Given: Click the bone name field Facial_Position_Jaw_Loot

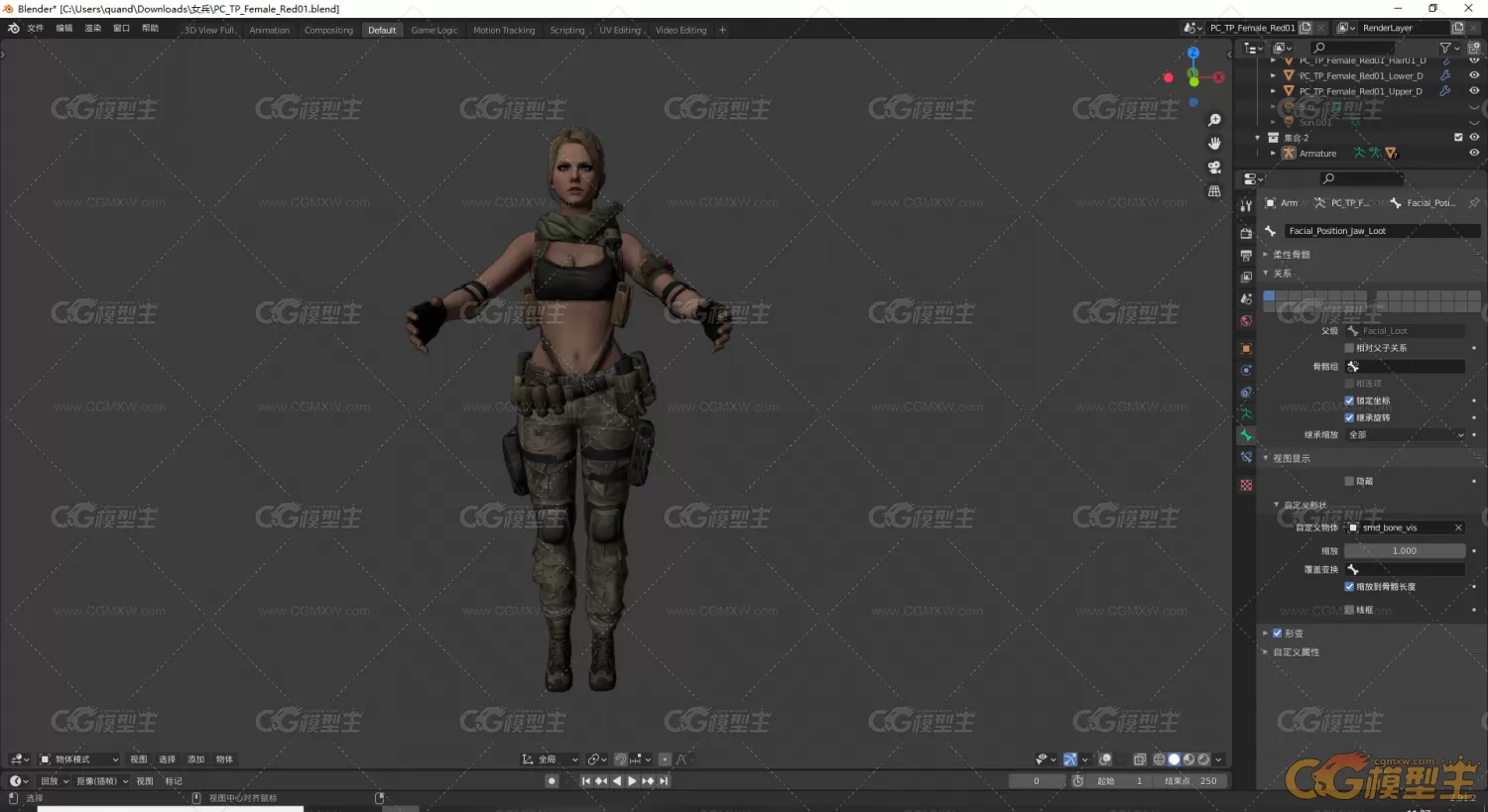Looking at the screenshot, I should coord(1383,230).
